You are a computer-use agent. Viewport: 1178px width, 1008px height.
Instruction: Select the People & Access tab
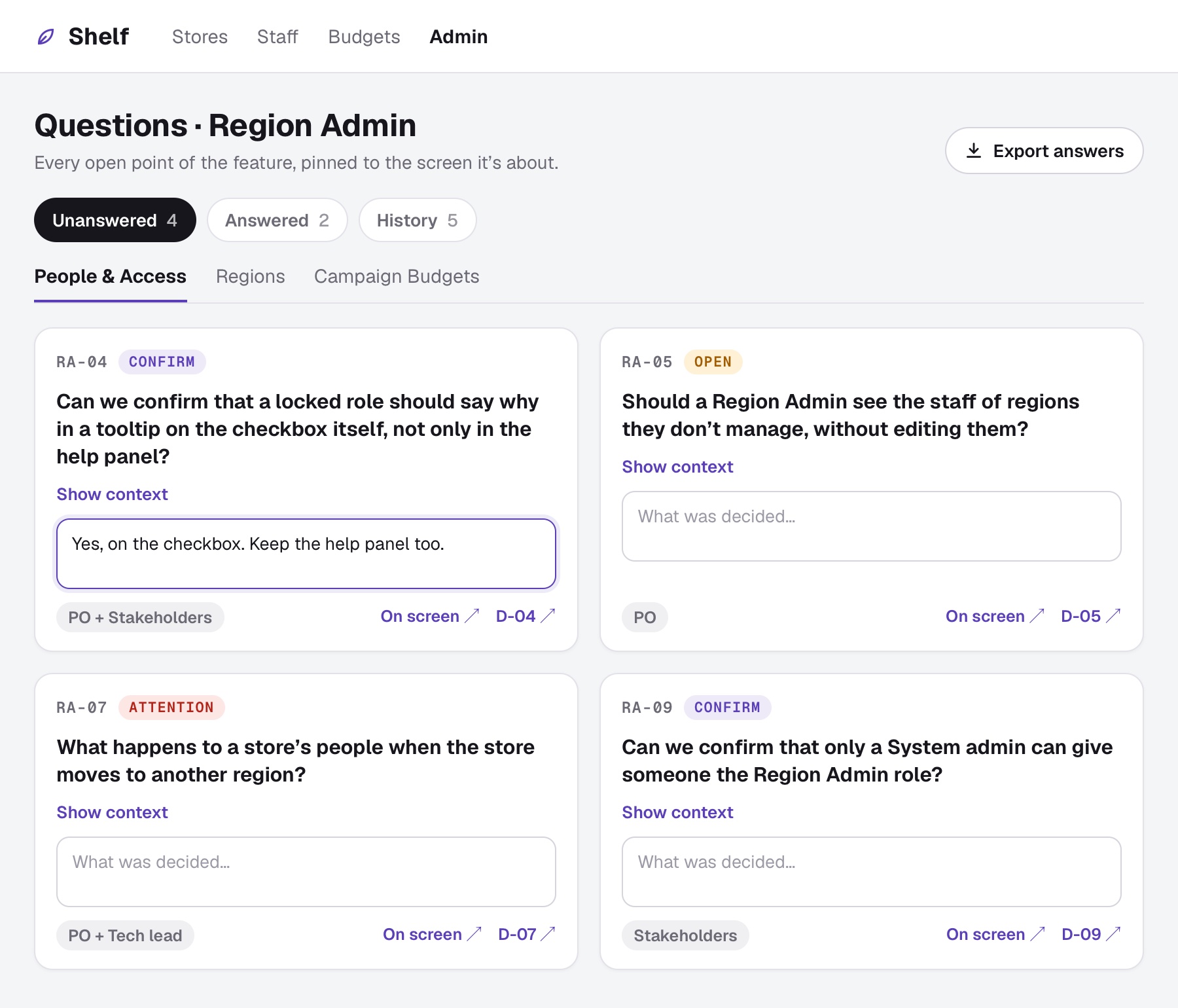coord(111,276)
